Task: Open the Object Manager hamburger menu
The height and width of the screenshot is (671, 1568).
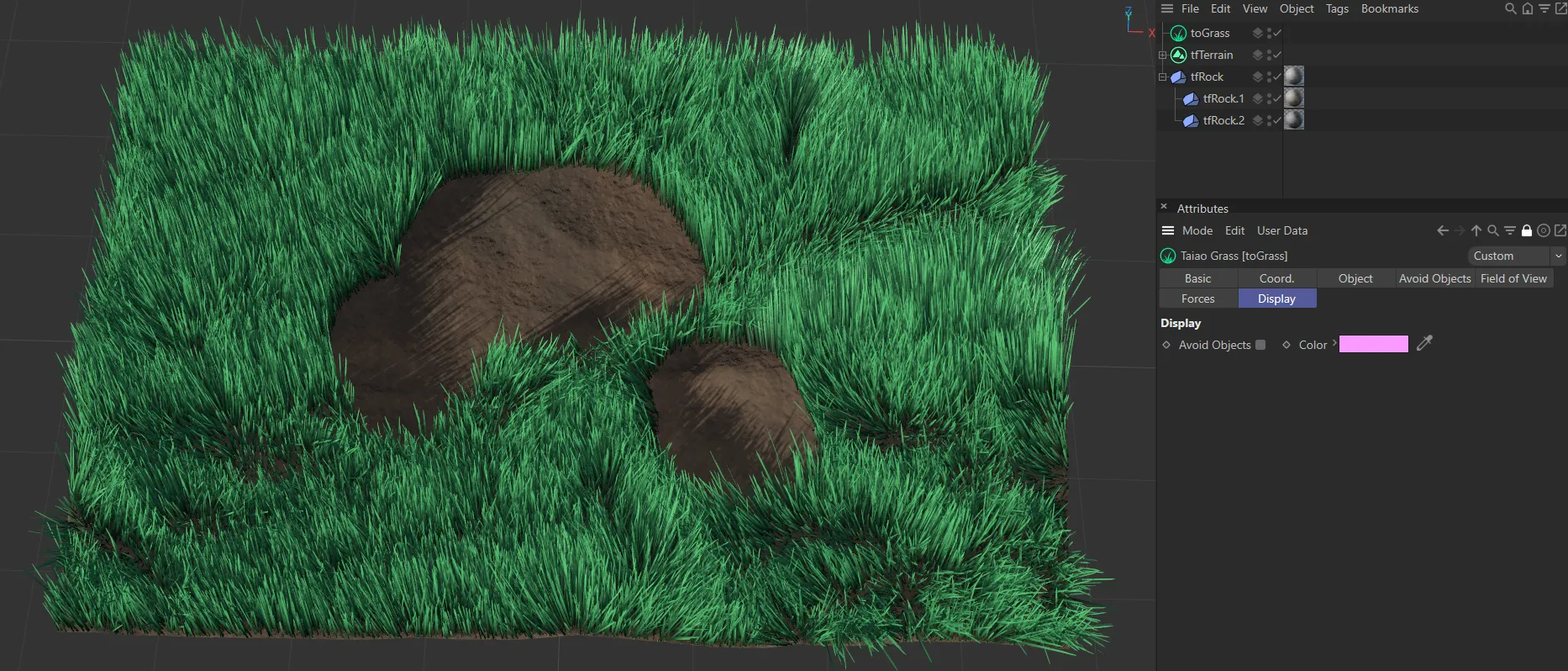Action: point(1166,9)
